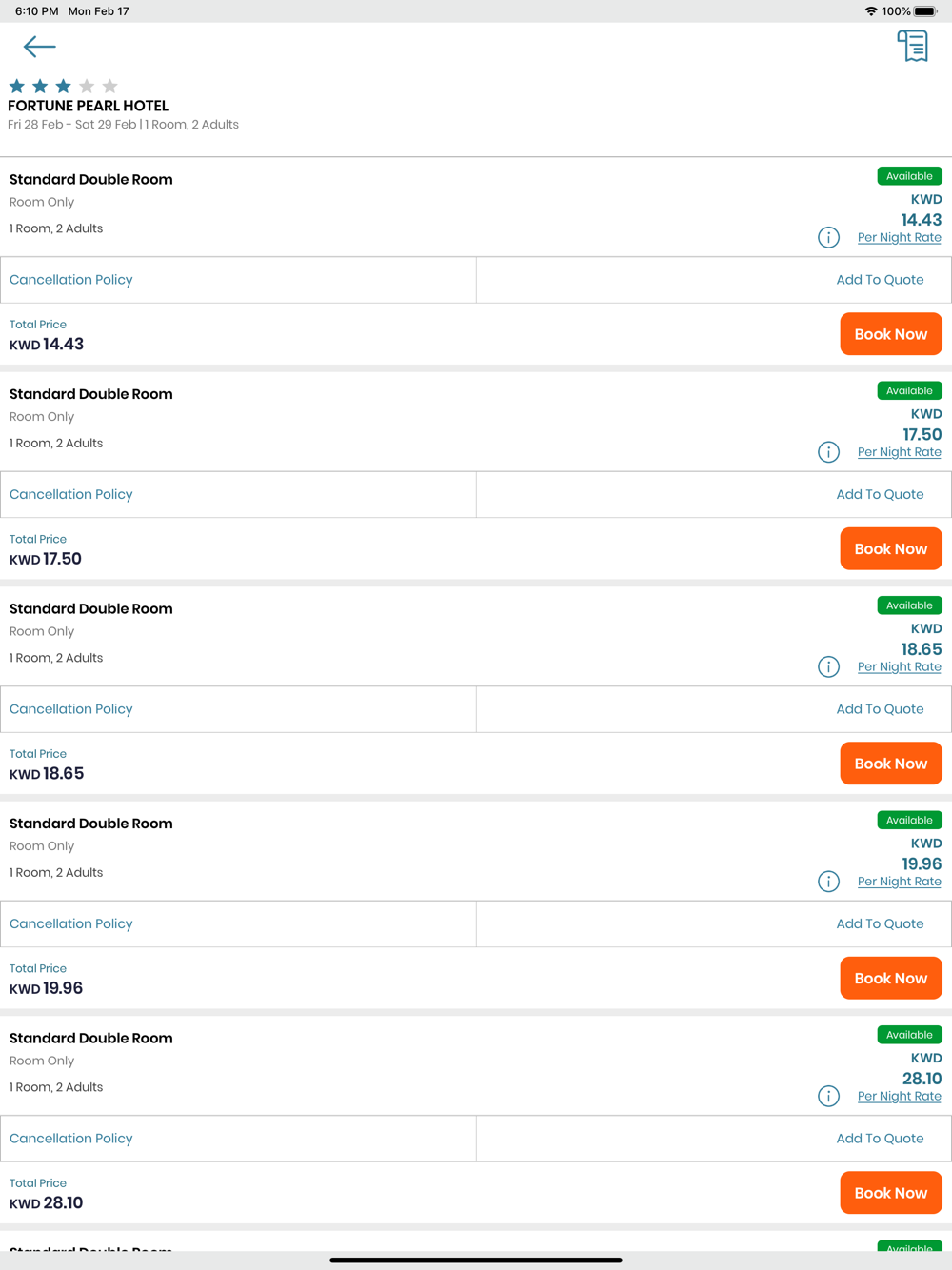
Task: Open Per Night Rate for KWD 19.96
Action: coord(899,882)
